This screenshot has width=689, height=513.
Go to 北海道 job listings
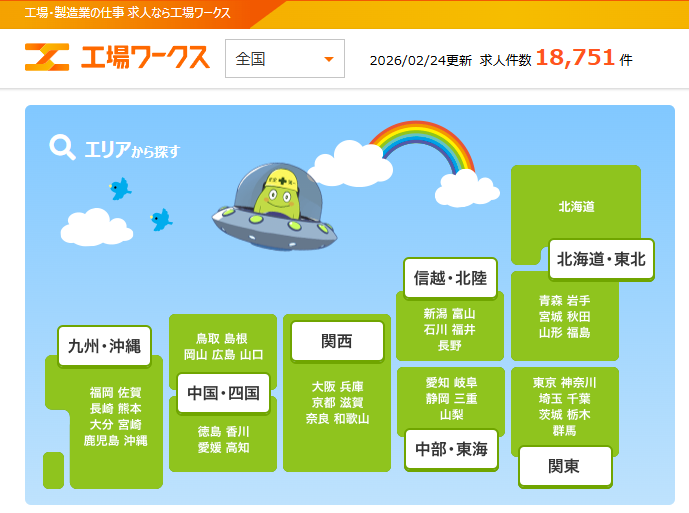coord(576,207)
